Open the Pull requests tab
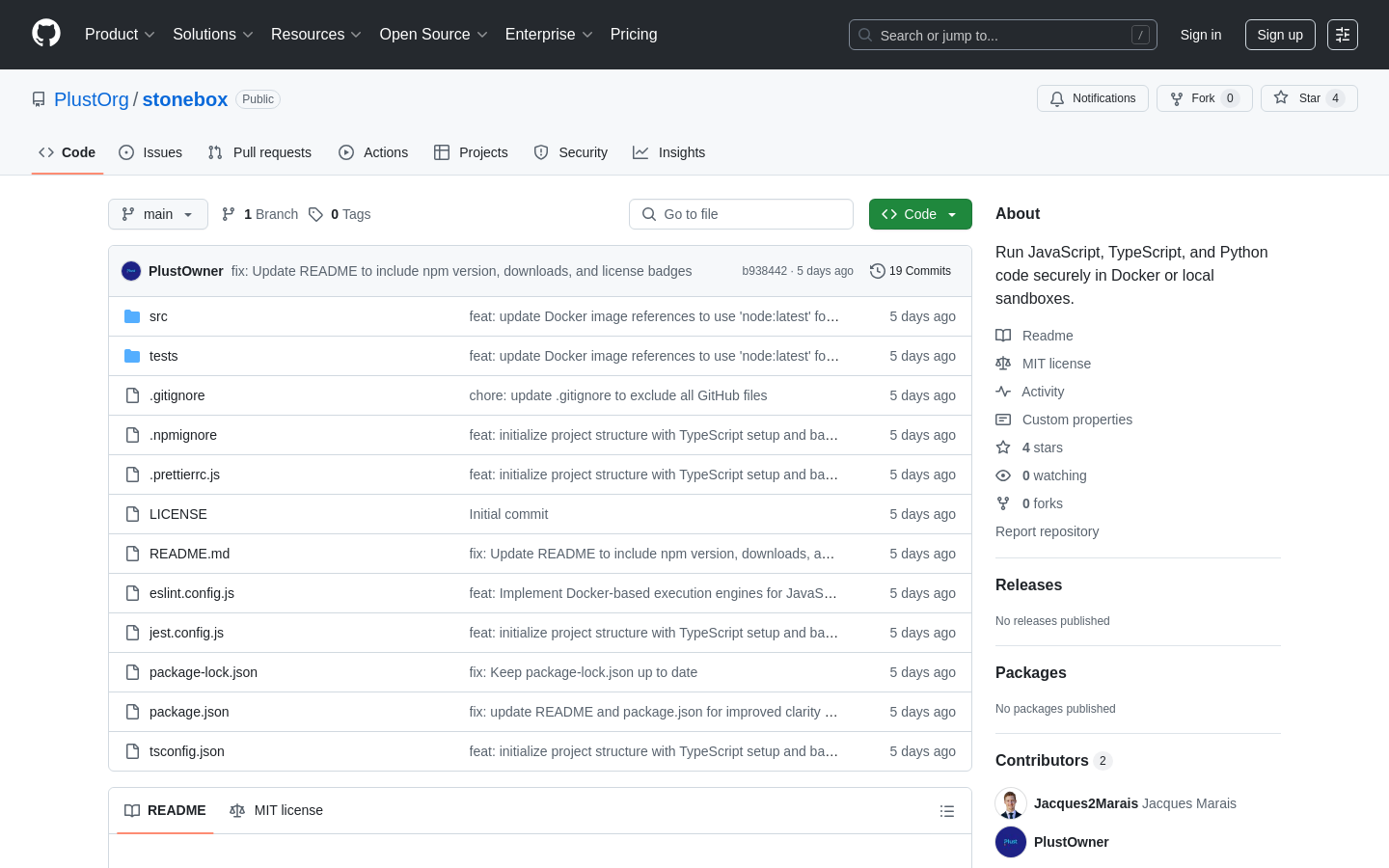Image resolution: width=1389 pixels, height=868 pixels. pyautogui.click(x=259, y=152)
